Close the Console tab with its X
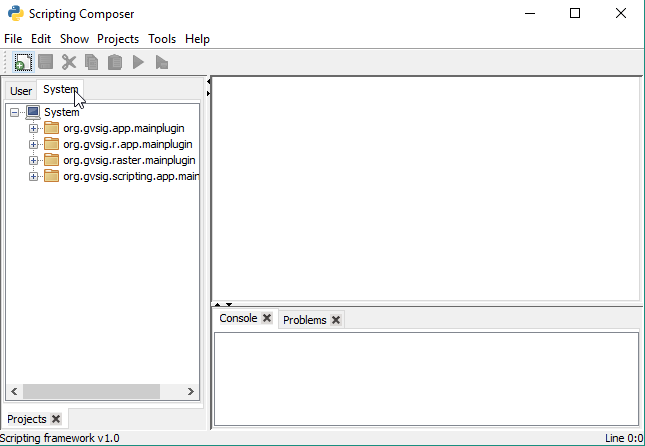The height and width of the screenshot is (446, 645). 267,318
